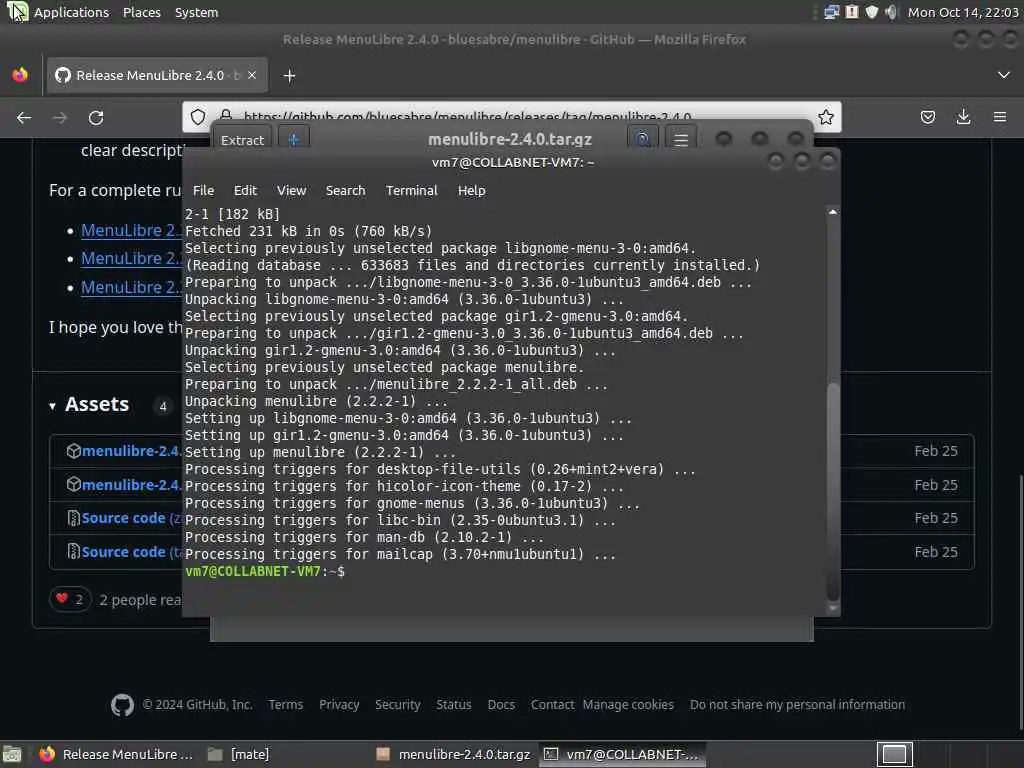Click the show desktop taskbar icon
This screenshot has width=1024, height=768.
[12, 754]
